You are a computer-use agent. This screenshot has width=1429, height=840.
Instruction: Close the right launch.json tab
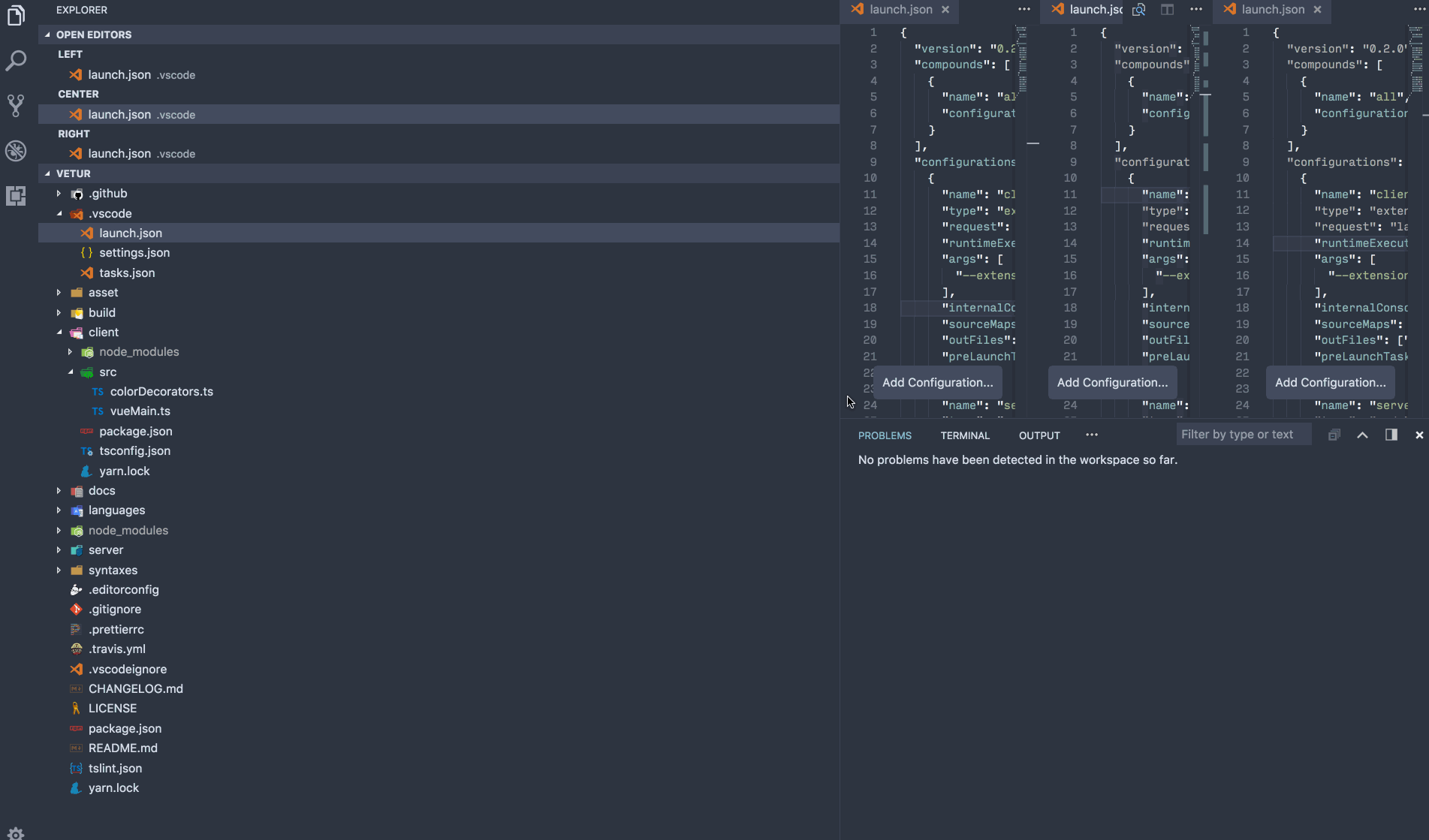click(x=1317, y=10)
